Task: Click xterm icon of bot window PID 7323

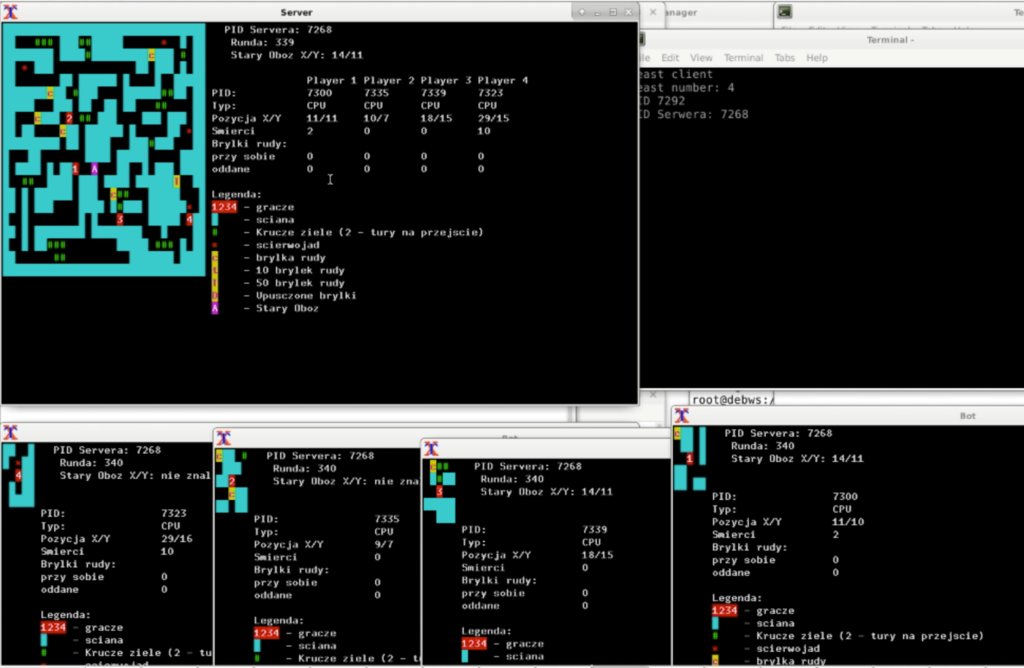Action: click(10, 432)
